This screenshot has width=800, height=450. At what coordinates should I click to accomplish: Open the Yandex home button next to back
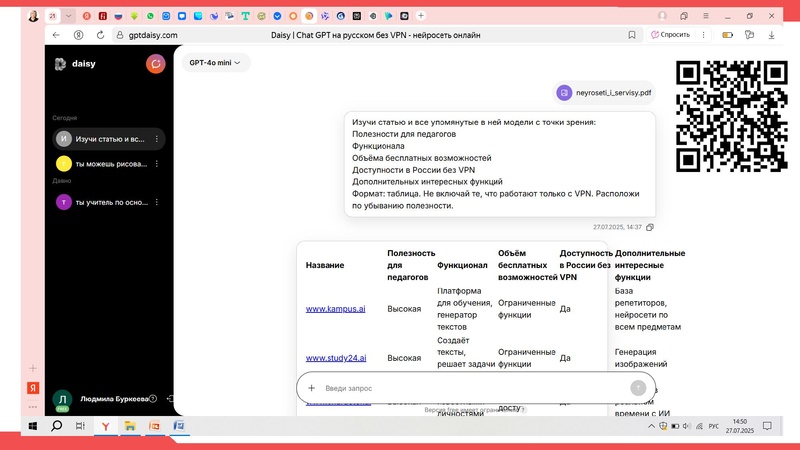point(79,35)
